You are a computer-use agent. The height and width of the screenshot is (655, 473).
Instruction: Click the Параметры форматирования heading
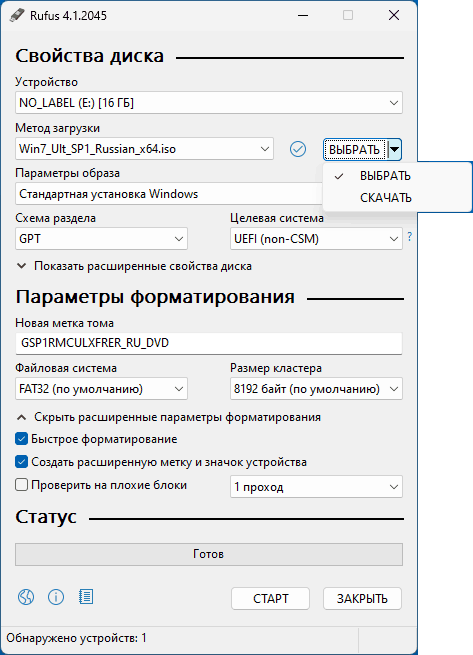point(155,297)
